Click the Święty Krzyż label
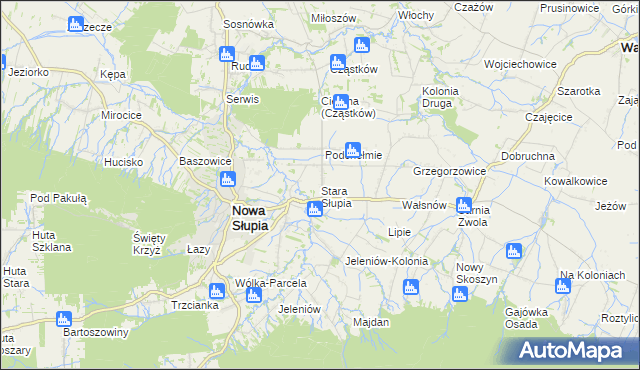Screen dimensions: 640x370 [x=149, y=244]
